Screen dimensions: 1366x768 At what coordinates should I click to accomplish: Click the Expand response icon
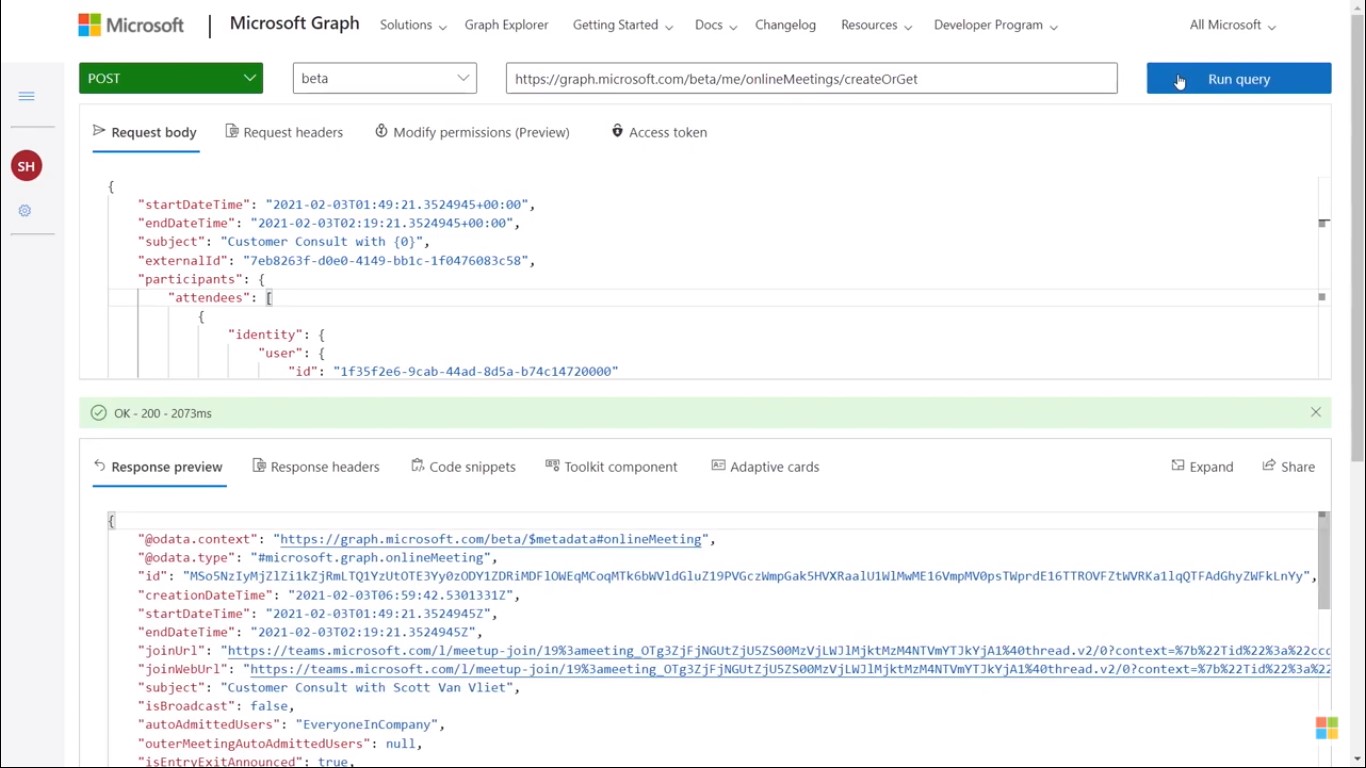1178,466
